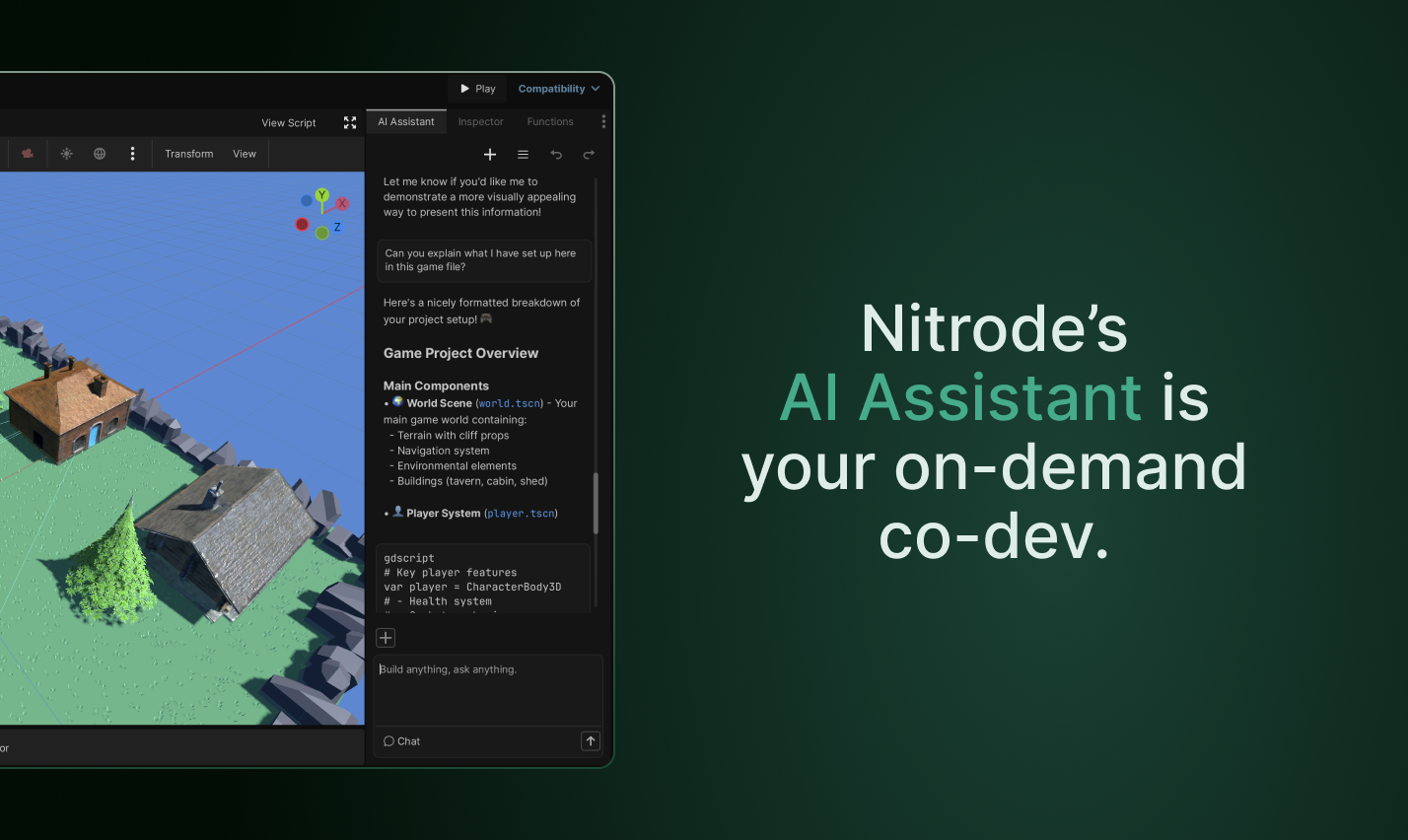Switch to the Inspector tab
The width and height of the screenshot is (1408, 840).
481,122
